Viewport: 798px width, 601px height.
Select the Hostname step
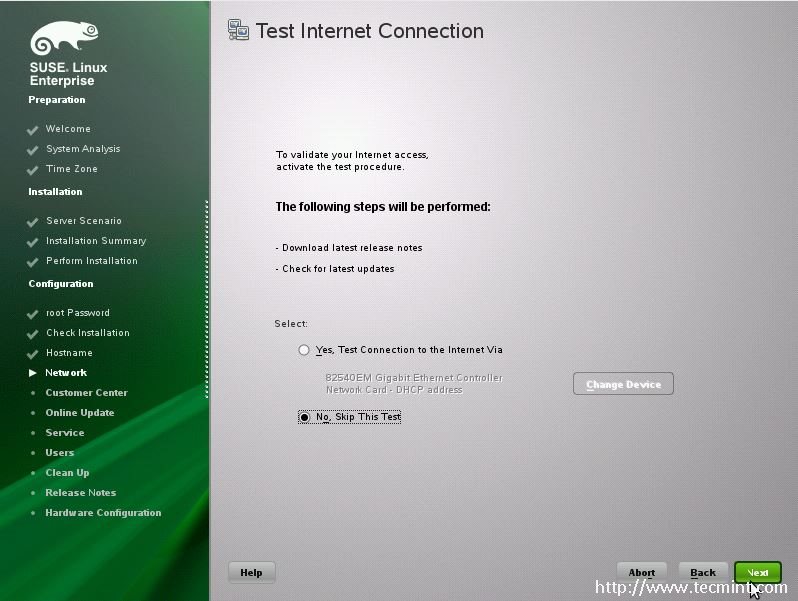(69, 353)
